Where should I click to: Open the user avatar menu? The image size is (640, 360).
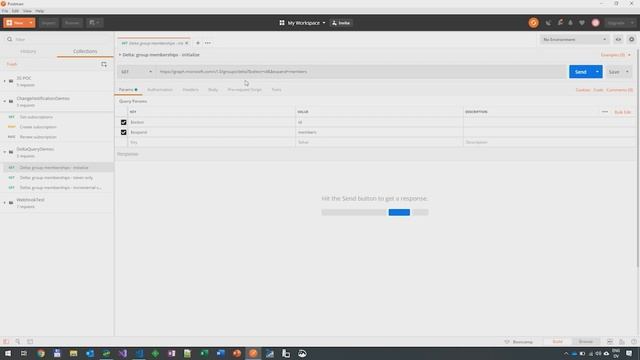click(x=596, y=23)
